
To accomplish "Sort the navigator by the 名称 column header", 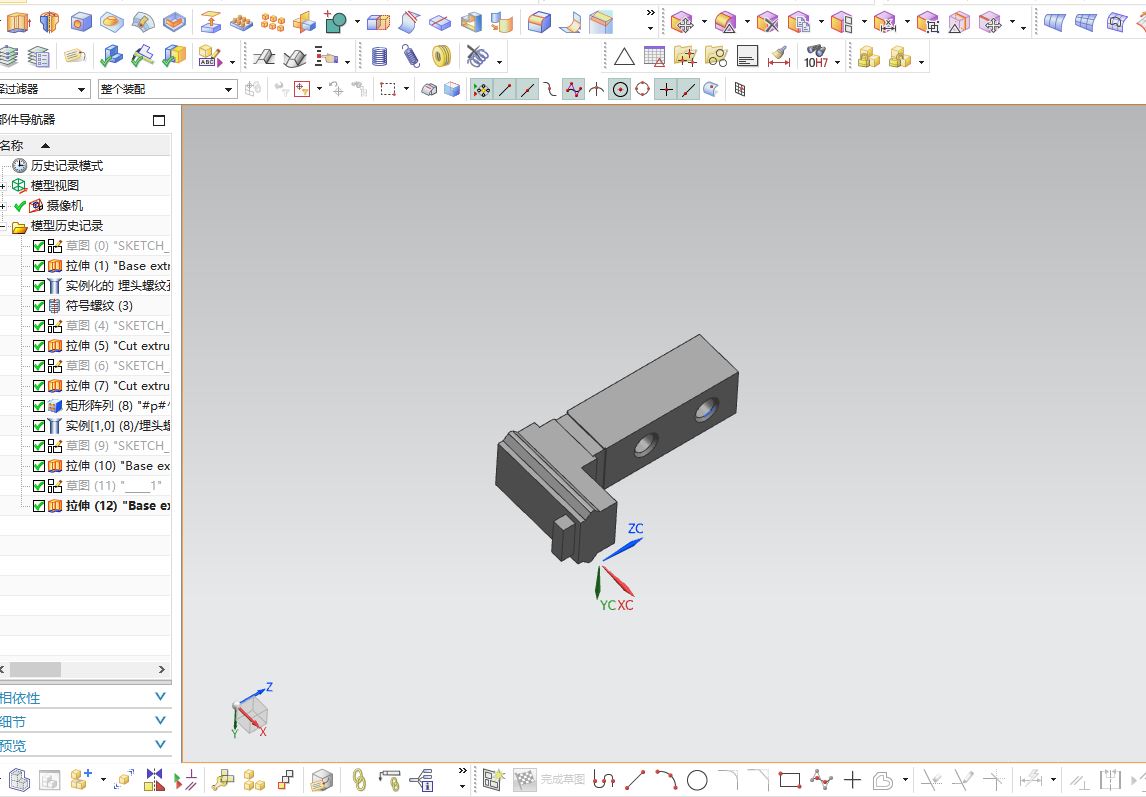I will (85, 146).
